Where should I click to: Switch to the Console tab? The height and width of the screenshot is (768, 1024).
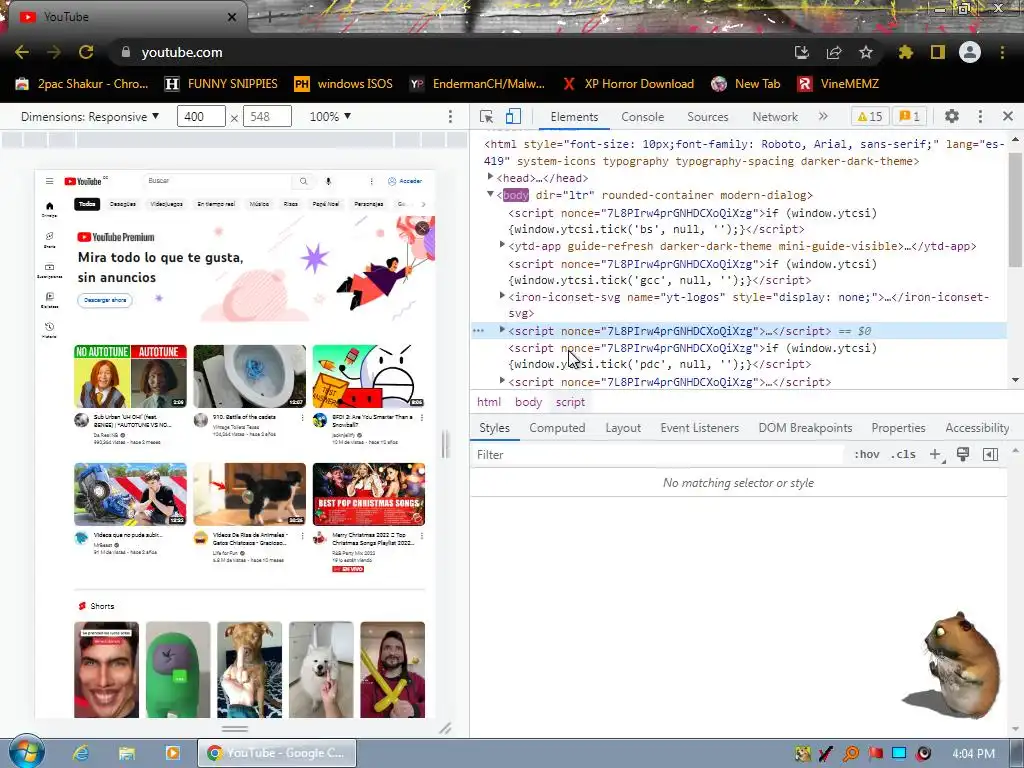(643, 116)
